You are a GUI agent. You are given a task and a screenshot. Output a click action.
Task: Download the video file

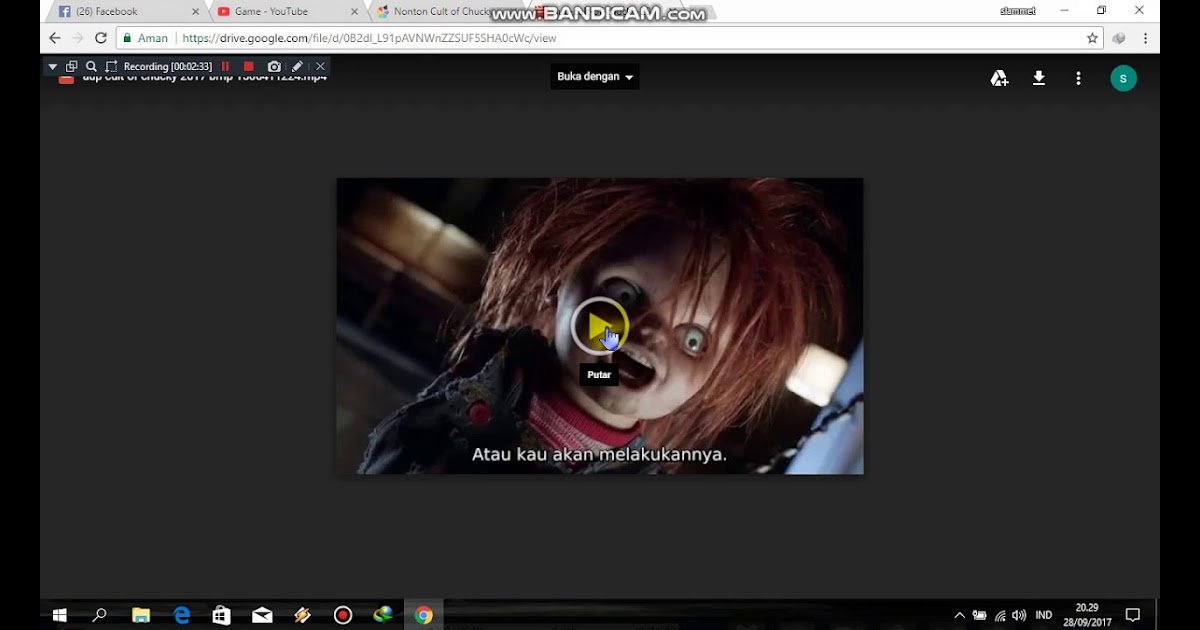[x=1039, y=78]
